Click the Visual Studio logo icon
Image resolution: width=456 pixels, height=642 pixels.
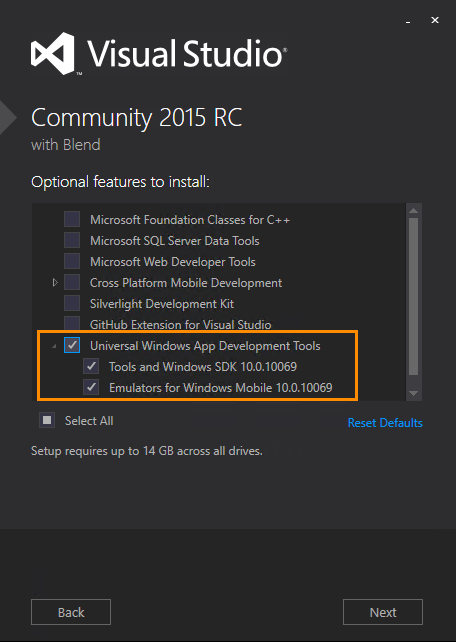tap(53, 53)
